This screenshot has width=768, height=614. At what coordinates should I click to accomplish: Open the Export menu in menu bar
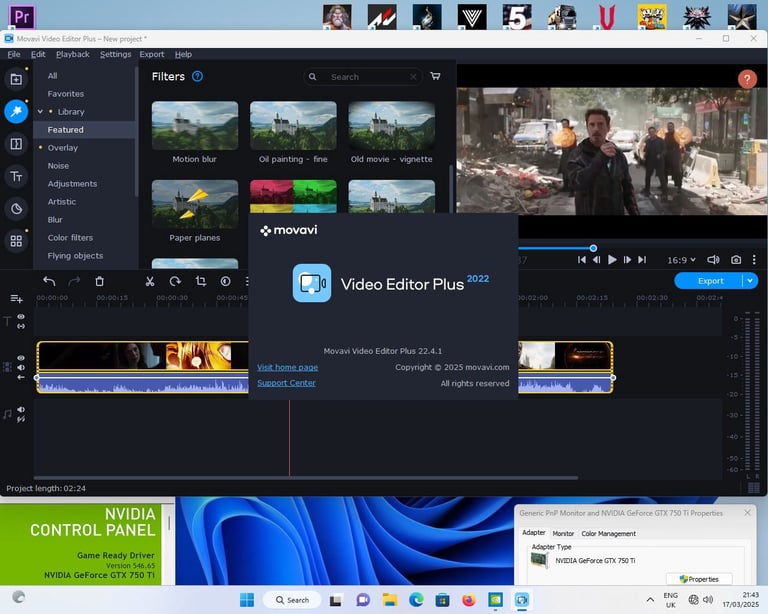[x=152, y=54]
